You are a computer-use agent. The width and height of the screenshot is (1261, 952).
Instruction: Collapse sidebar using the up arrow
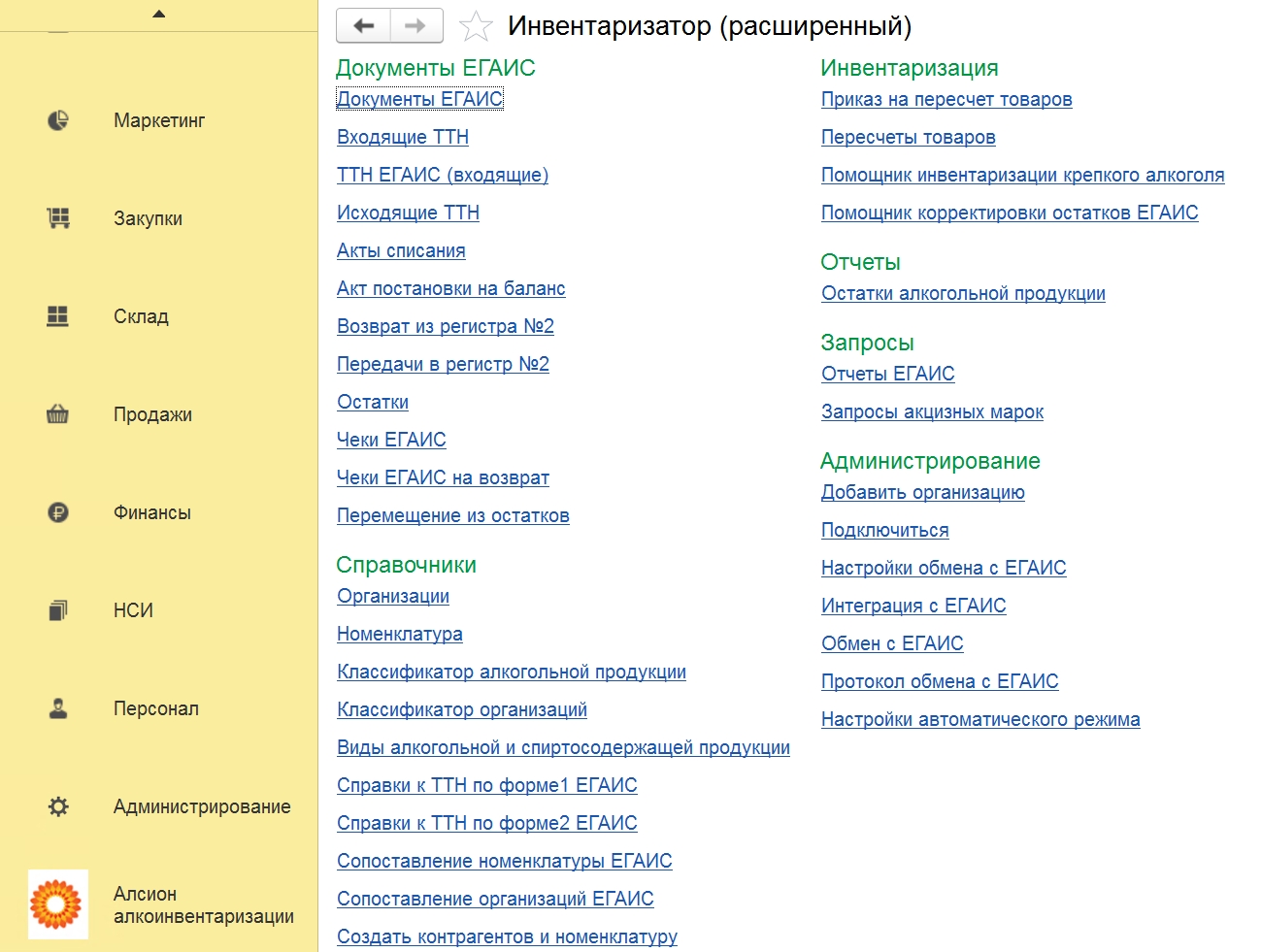[x=159, y=15]
